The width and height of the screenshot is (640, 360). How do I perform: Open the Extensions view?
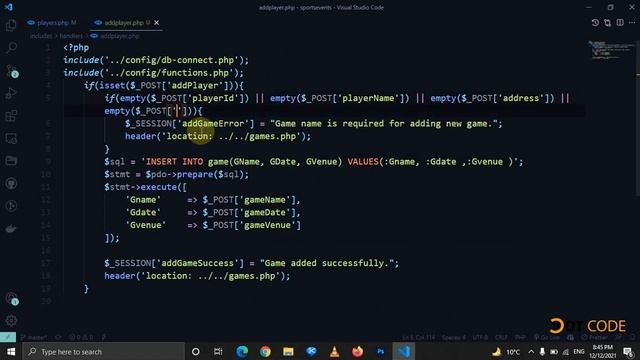pos(11,116)
